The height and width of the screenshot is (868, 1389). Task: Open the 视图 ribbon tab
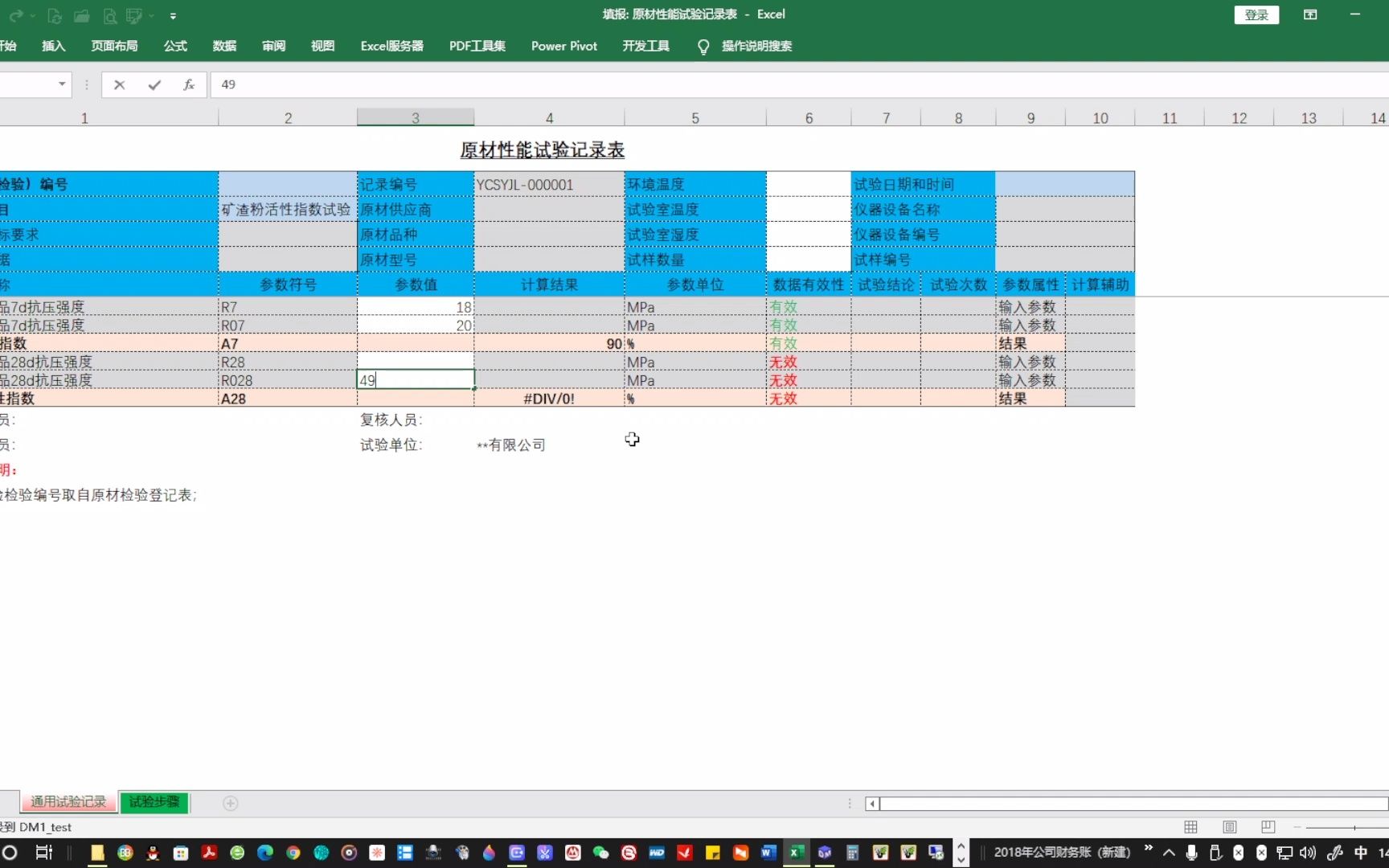click(322, 46)
